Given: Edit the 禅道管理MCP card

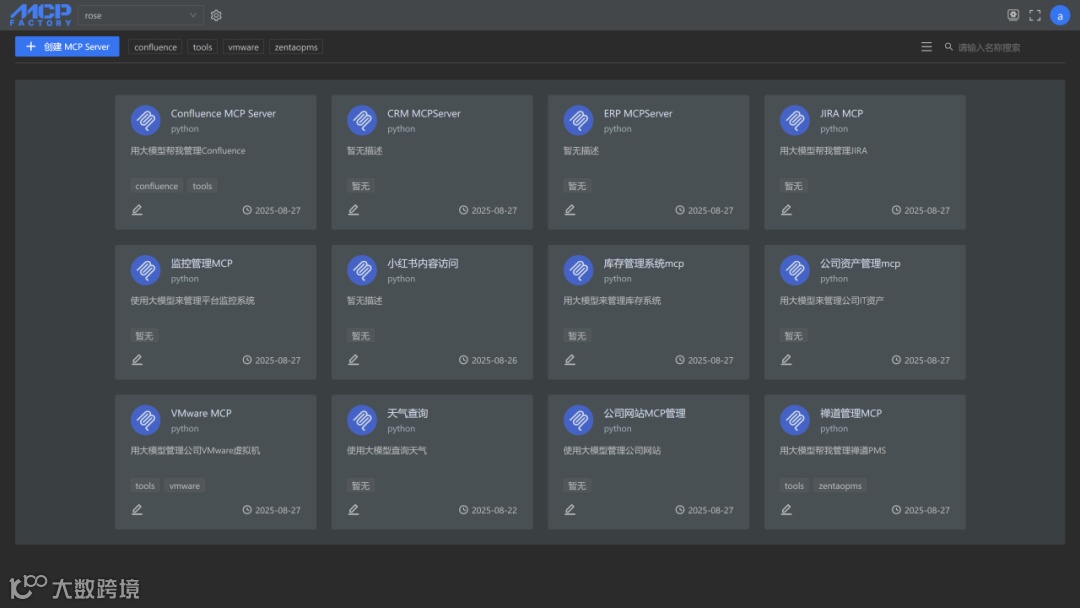Looking at the screenshot, I should pos(786,510).
